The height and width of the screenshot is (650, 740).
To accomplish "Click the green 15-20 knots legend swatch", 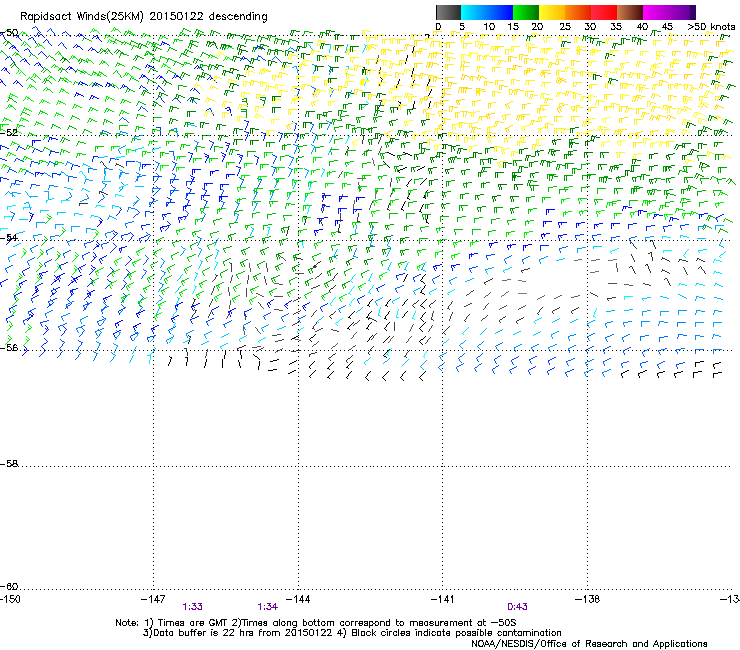I will coord(526,12).
